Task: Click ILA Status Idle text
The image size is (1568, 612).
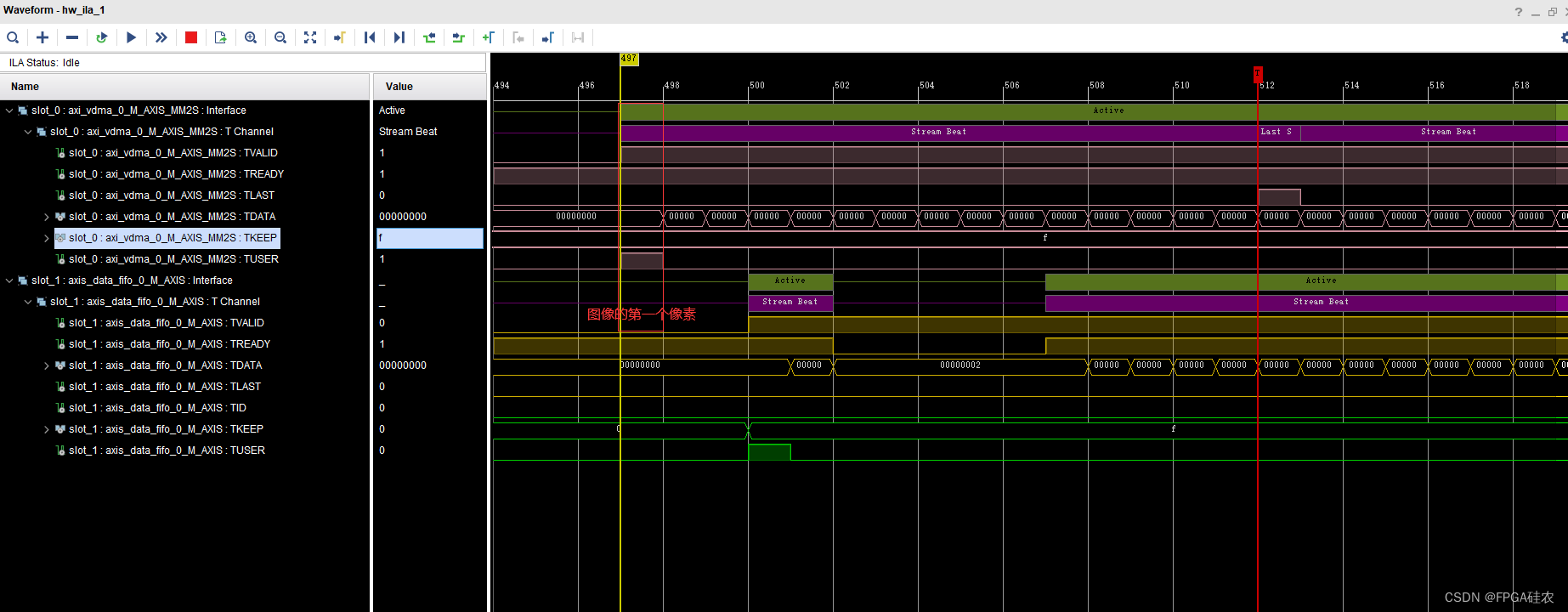Action: coord(44,63)
